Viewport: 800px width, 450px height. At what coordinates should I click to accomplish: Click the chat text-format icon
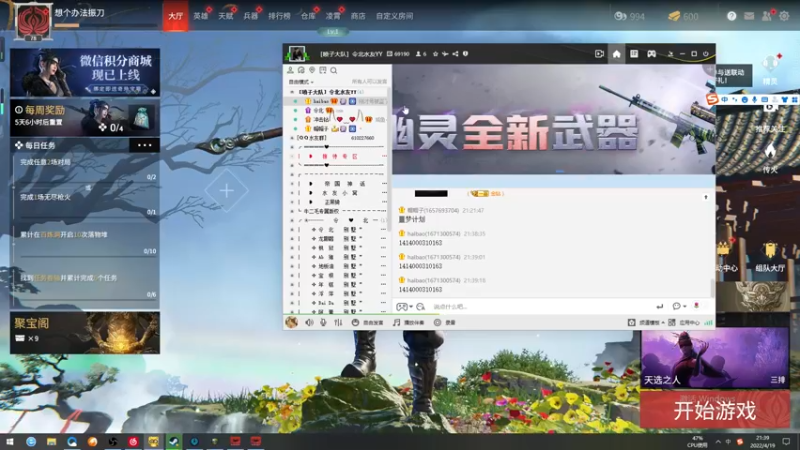(x=420, y=307)
